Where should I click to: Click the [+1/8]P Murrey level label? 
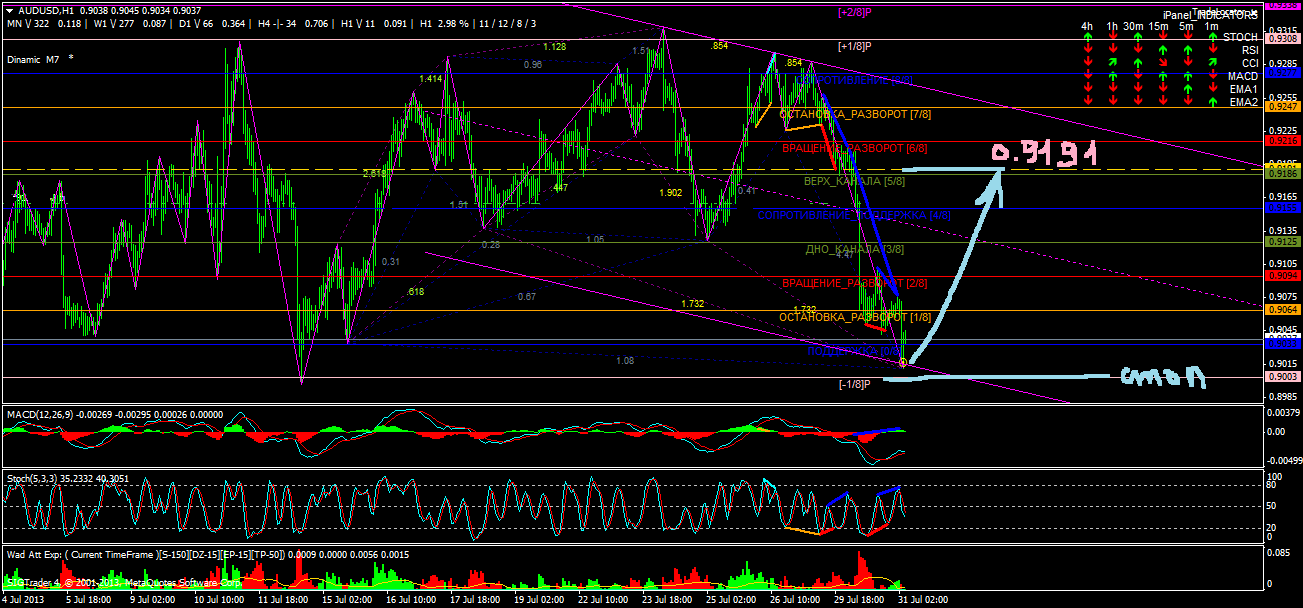click(x=855, y=46)
